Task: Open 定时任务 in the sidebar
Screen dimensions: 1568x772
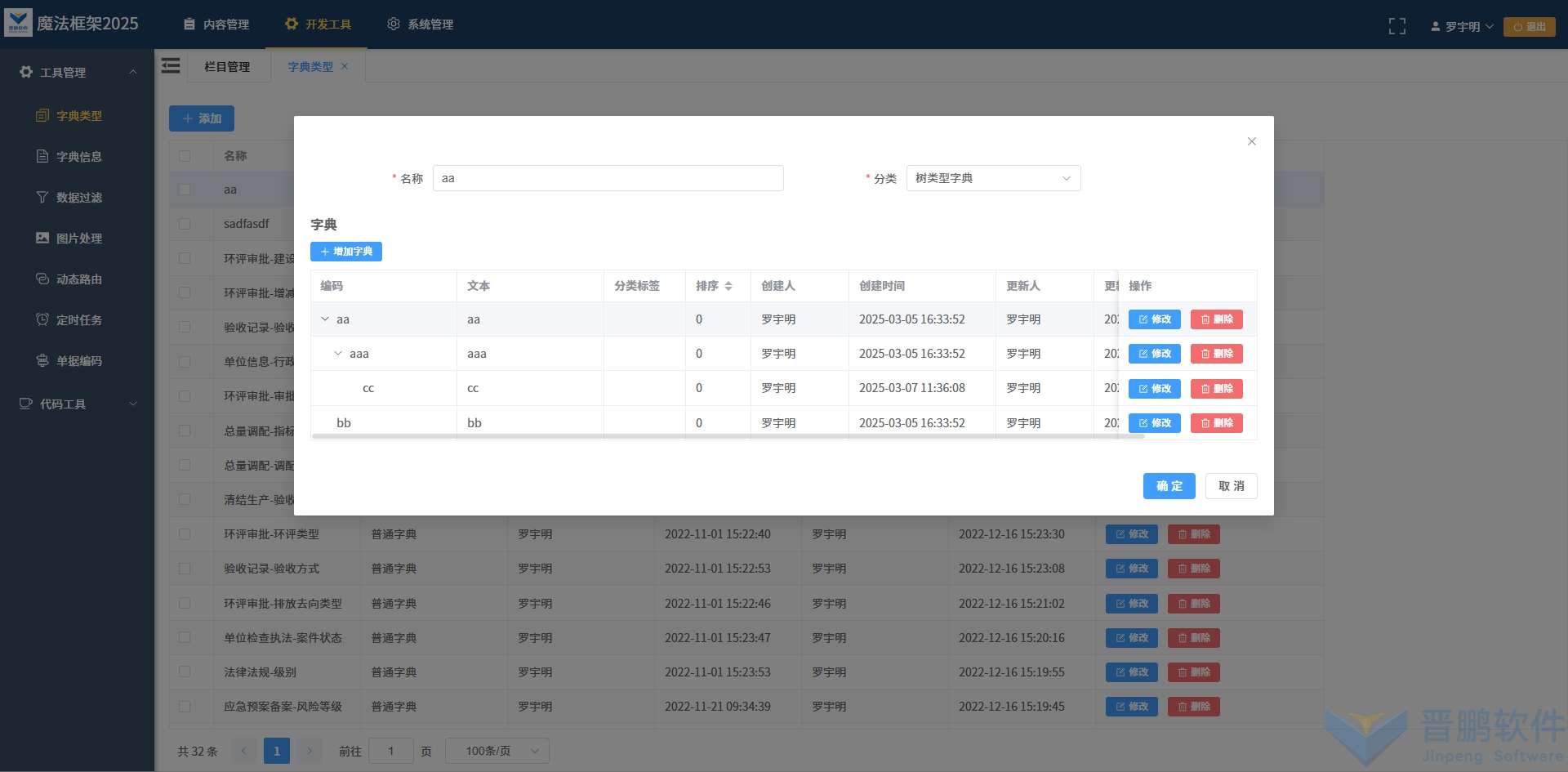Action: (77, 320)
